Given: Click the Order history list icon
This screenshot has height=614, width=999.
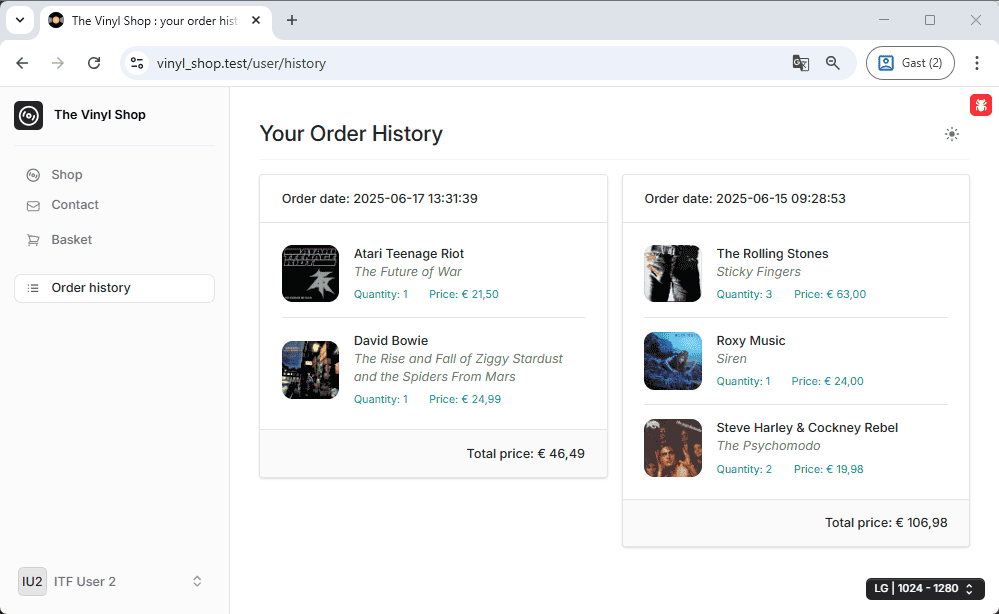Looking at the screenshot, I should 33,289.
